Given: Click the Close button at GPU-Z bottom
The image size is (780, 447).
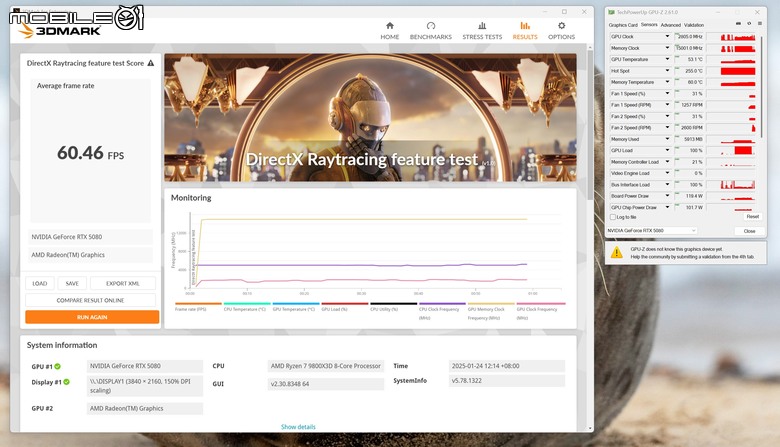Looking at the screenshot, I should [749, 231].
